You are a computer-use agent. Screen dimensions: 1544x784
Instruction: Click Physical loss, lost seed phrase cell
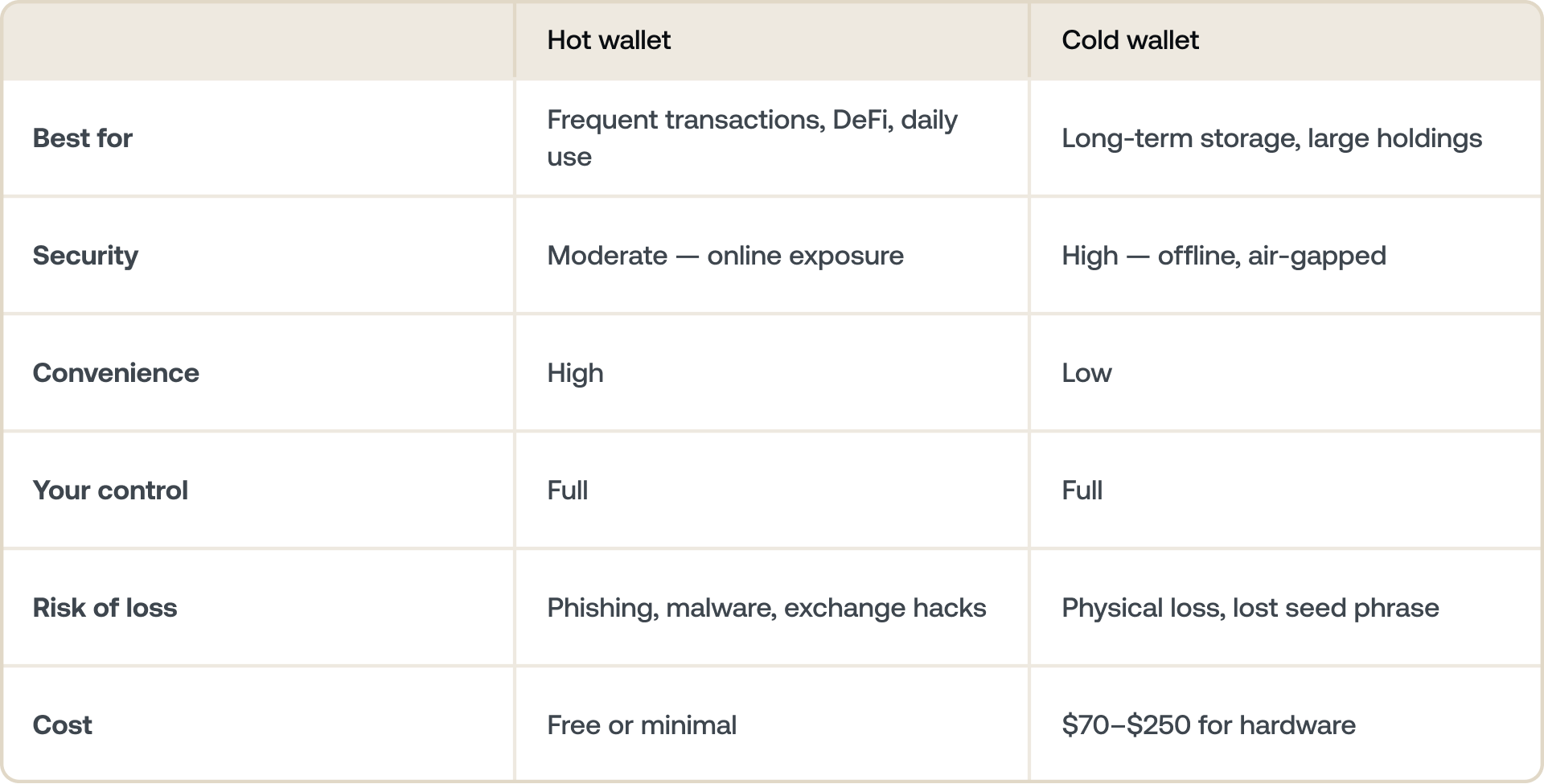tap(1250, 608)
